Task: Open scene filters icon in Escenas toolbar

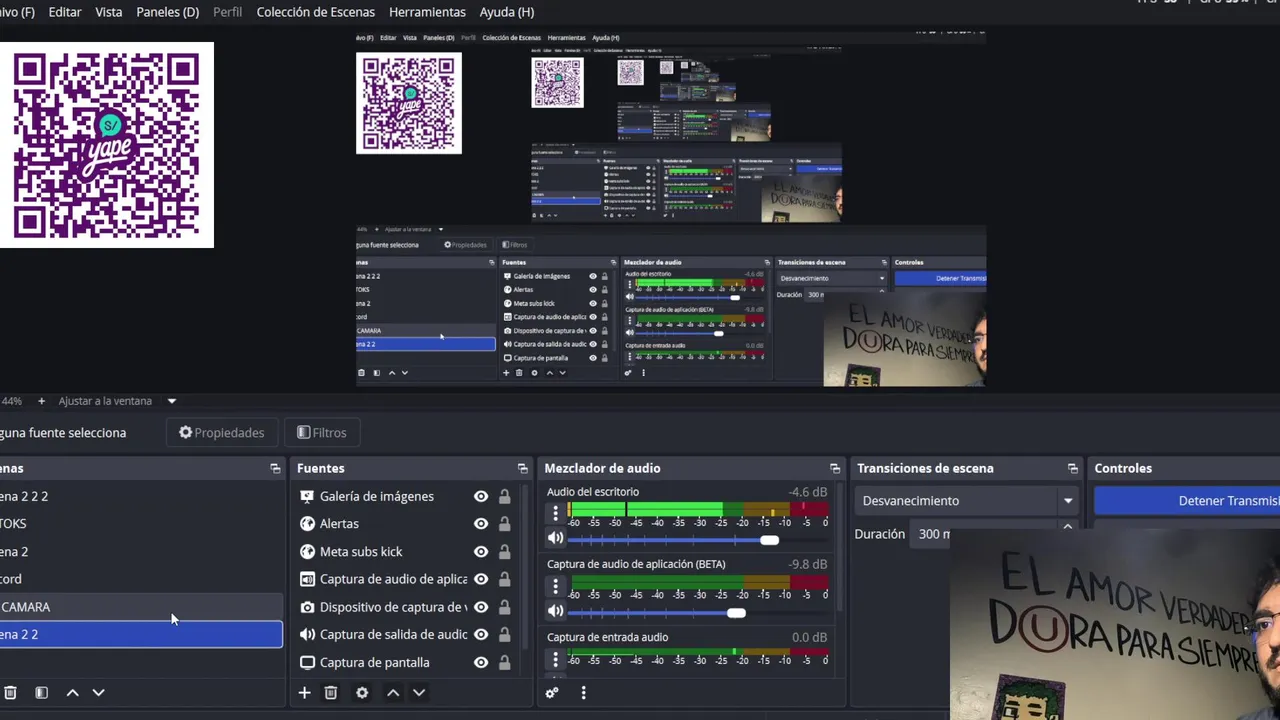Action: coord(41,692)
